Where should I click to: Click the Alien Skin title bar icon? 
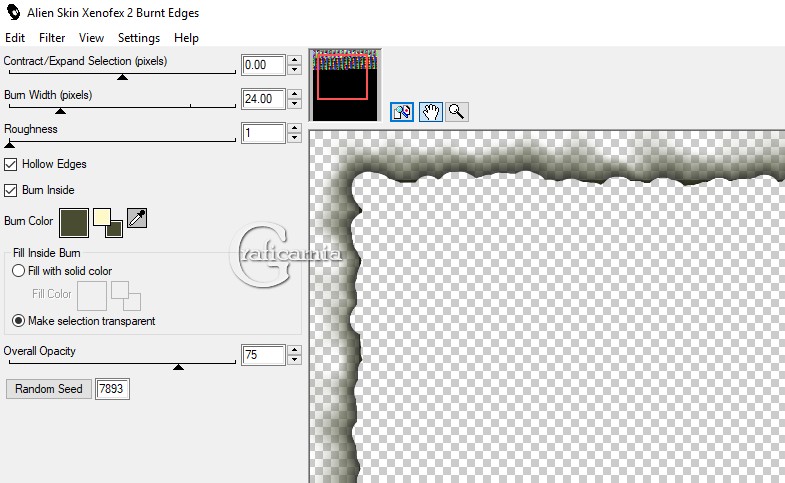(x=14, y=13)
